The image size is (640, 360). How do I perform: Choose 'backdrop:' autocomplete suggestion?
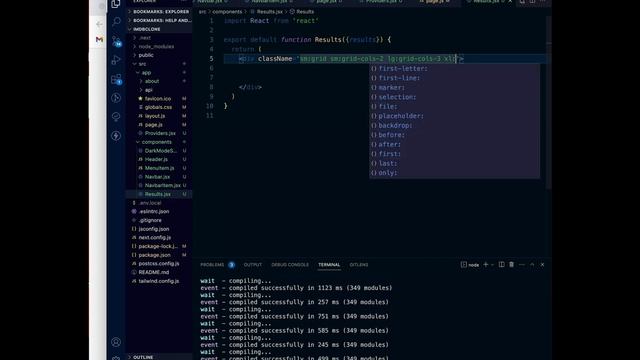[x=454, y=125]
